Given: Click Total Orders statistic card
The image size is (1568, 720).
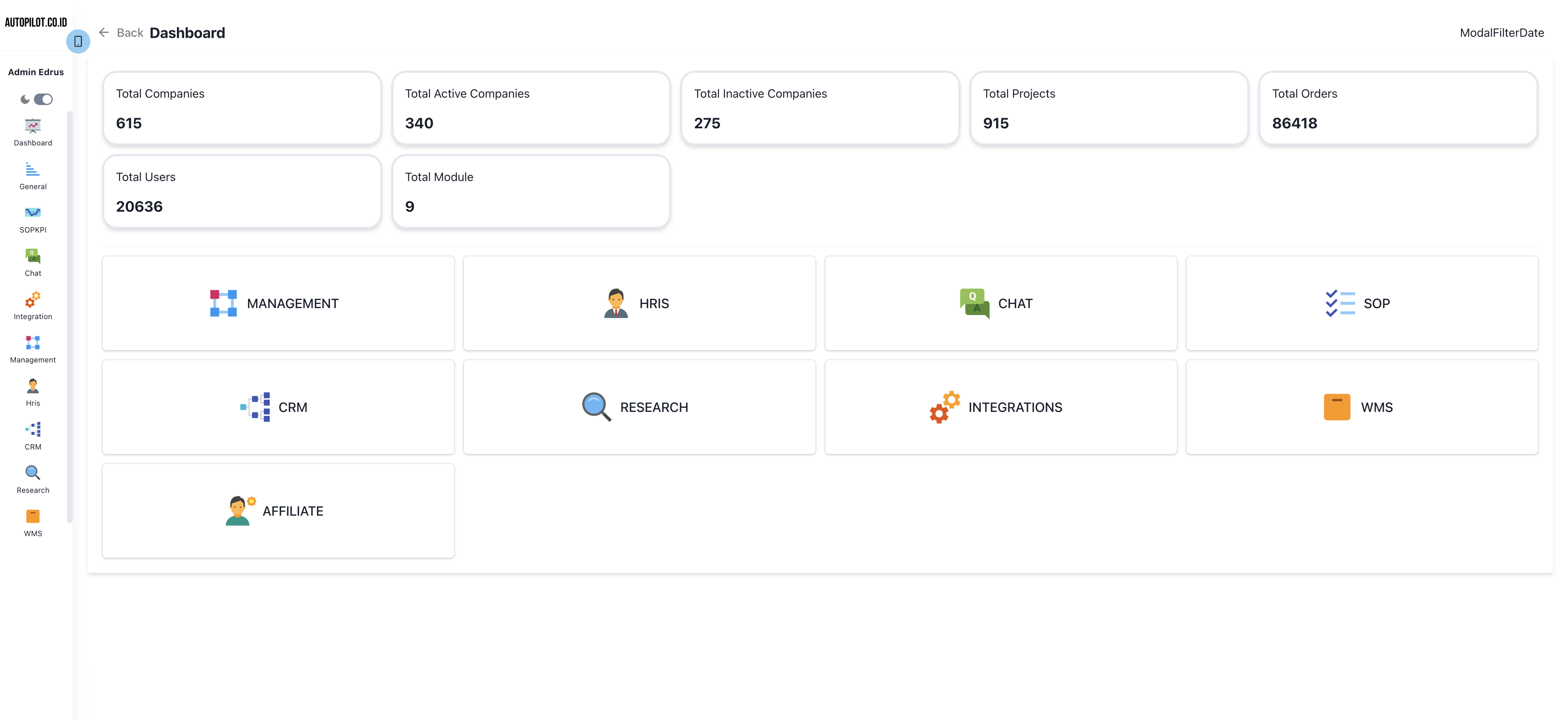Looking at the screenshot, I should click(1398, 108).
